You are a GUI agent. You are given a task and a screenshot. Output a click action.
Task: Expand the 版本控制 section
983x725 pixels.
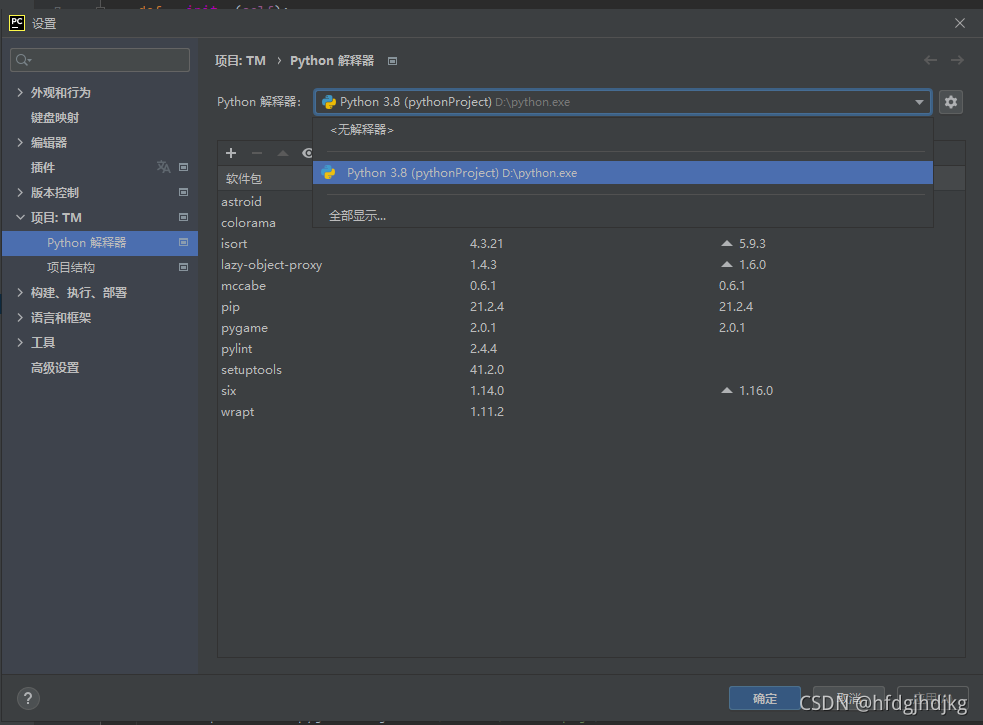click(20, 193)
